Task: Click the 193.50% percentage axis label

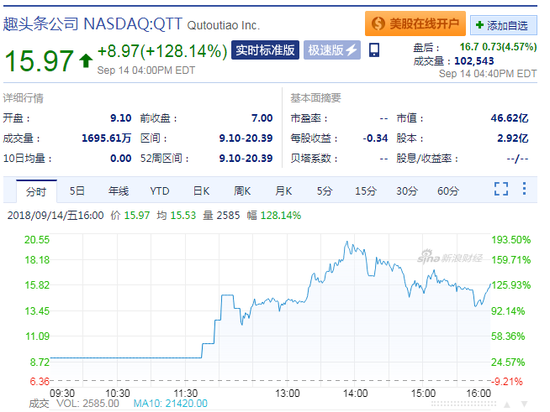Action: pyautogui.click(x=511, y=240)
